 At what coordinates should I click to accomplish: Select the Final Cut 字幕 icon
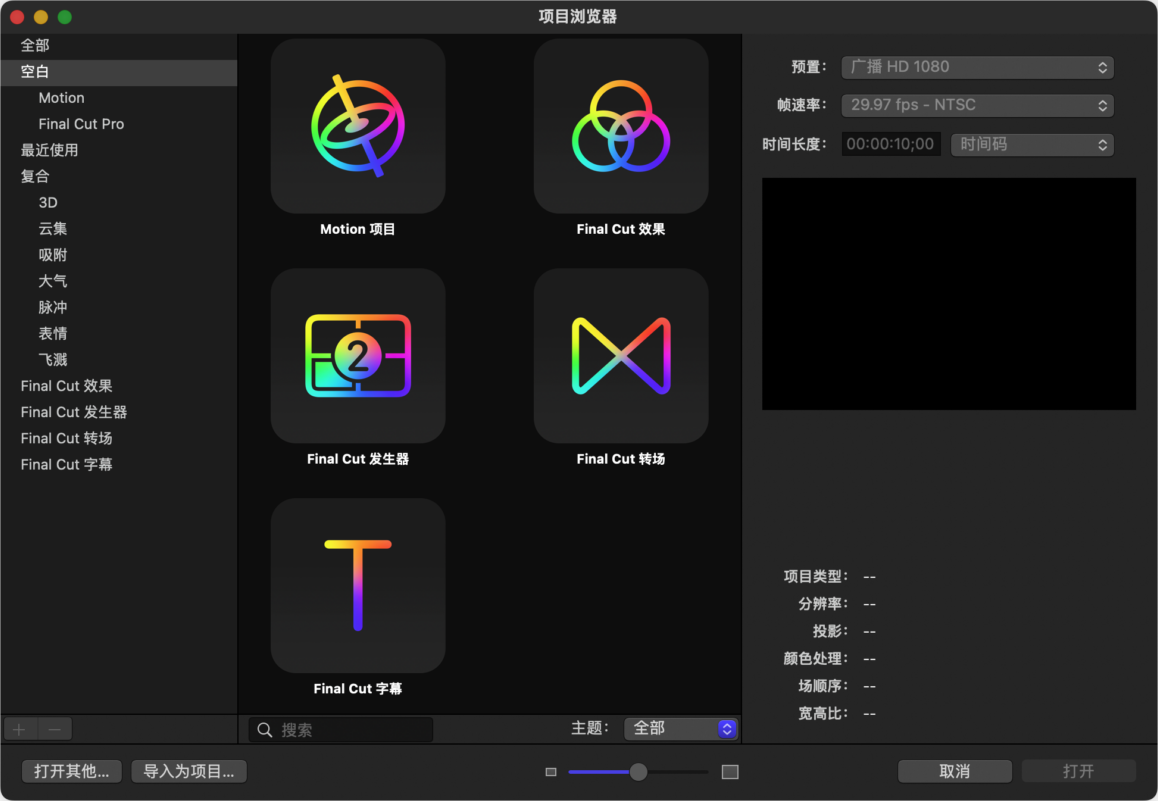[358, 586]
